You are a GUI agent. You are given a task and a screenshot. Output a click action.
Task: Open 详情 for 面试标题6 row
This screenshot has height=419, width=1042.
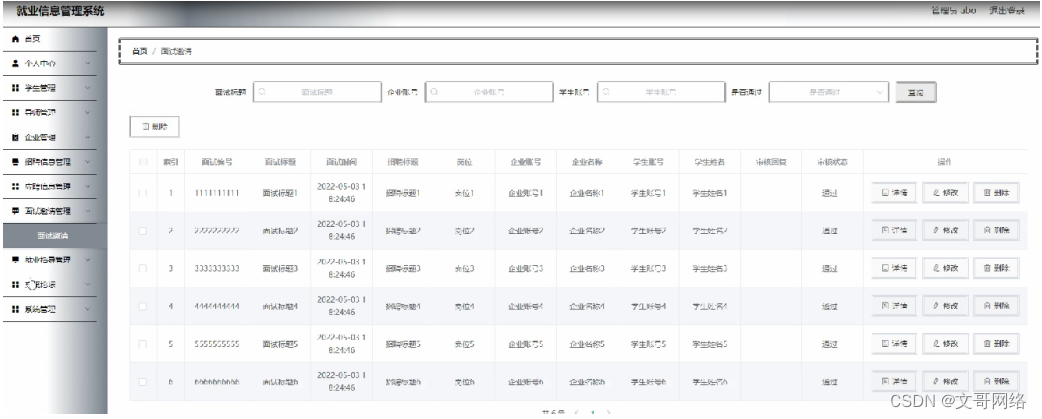[894, 382]
